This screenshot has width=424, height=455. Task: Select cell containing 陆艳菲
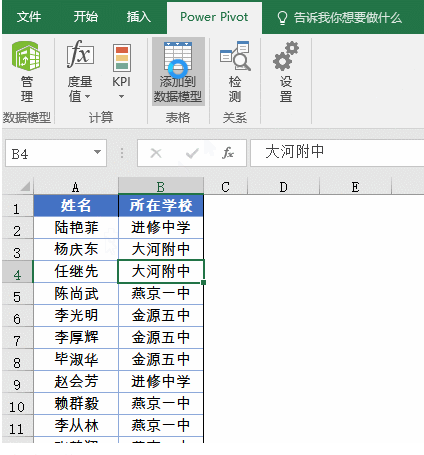point(76,228)
